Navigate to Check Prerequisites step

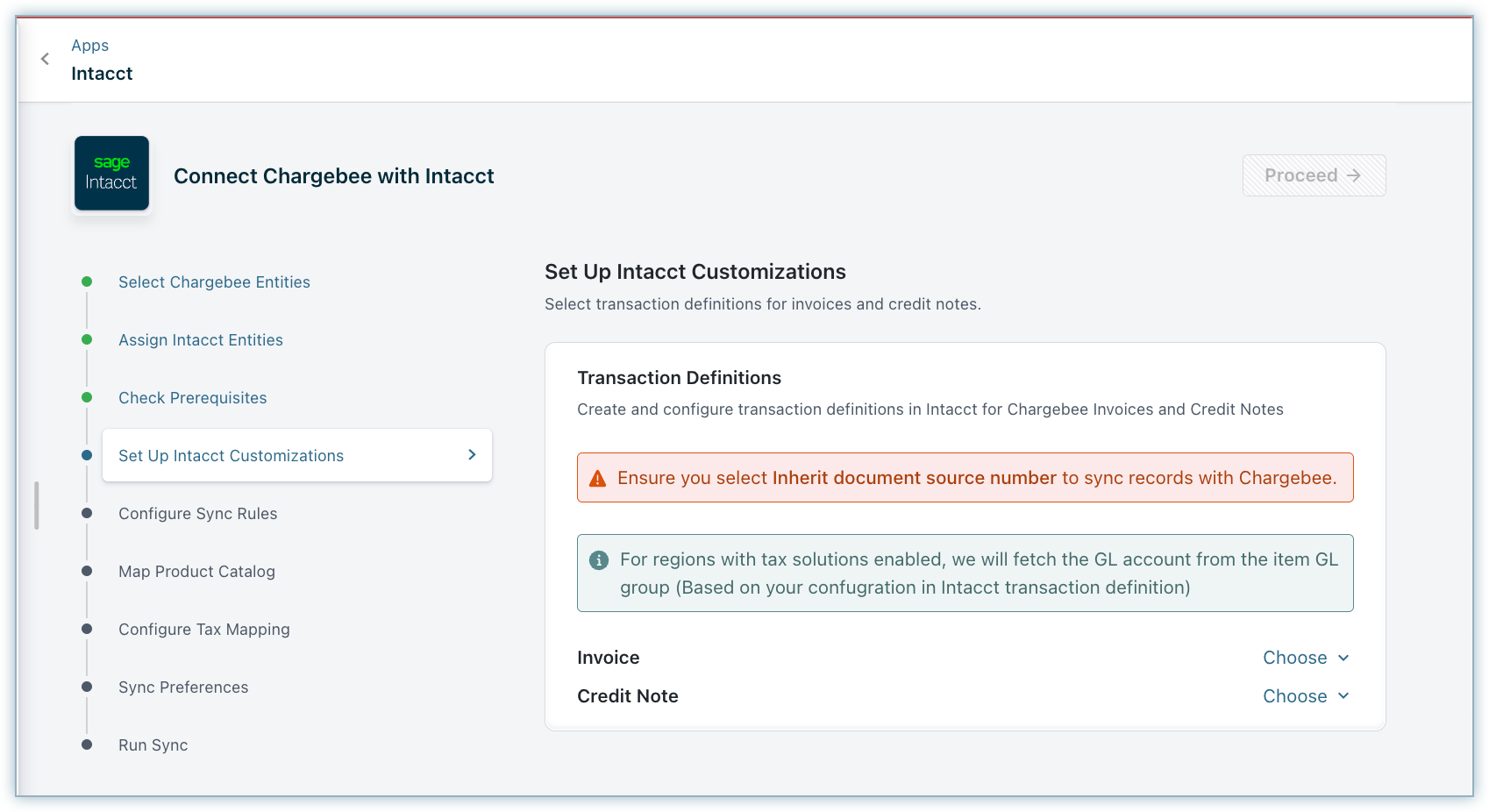[x=192, y=398]
